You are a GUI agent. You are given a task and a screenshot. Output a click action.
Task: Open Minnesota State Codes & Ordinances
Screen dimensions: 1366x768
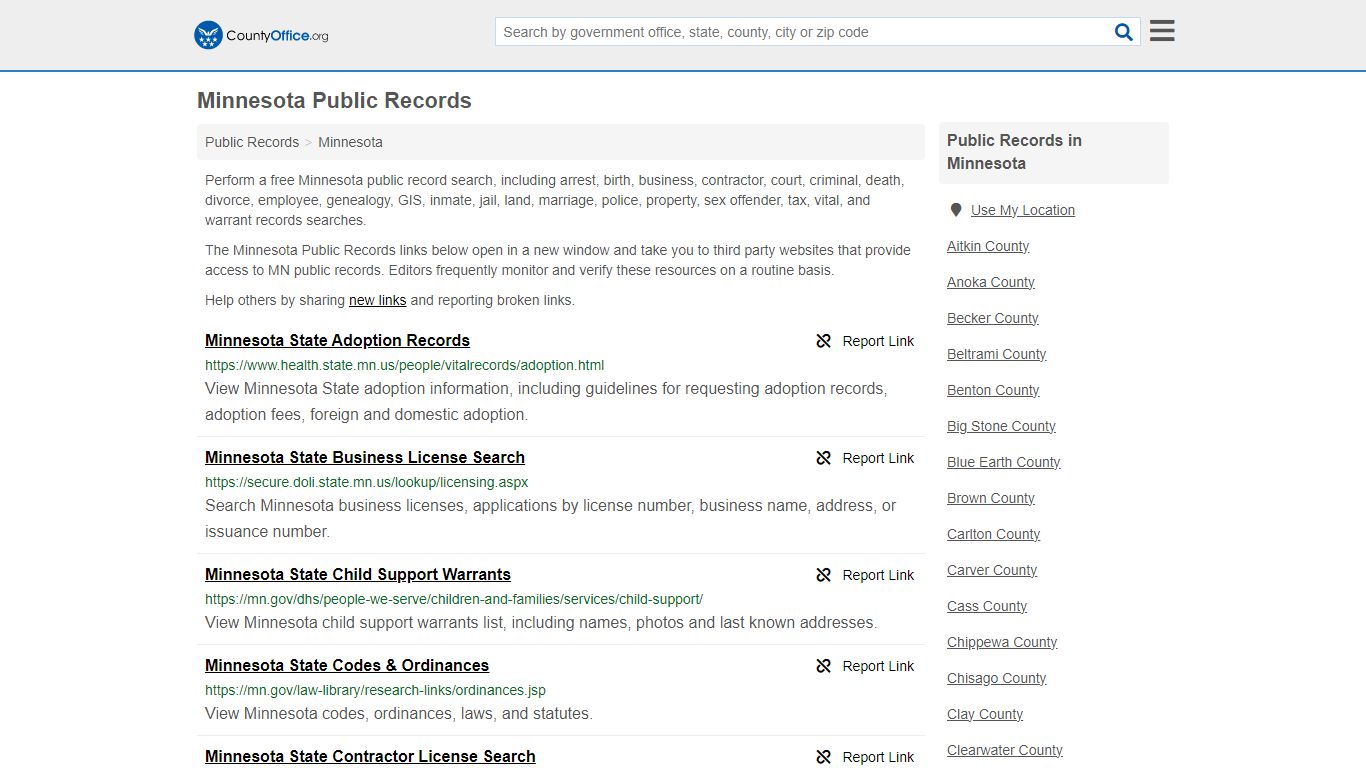347,665
